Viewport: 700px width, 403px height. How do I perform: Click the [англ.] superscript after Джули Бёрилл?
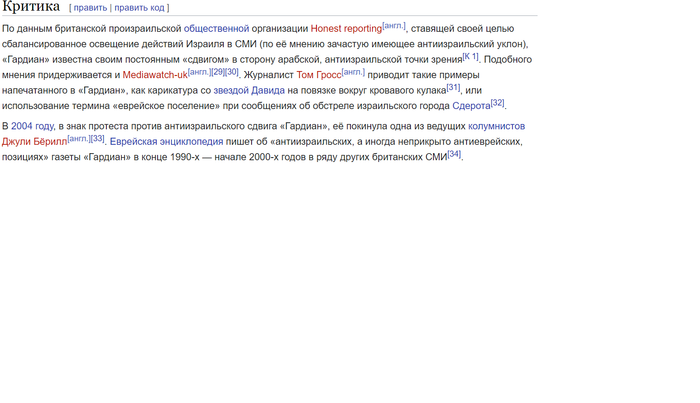(x=79, y=138)
